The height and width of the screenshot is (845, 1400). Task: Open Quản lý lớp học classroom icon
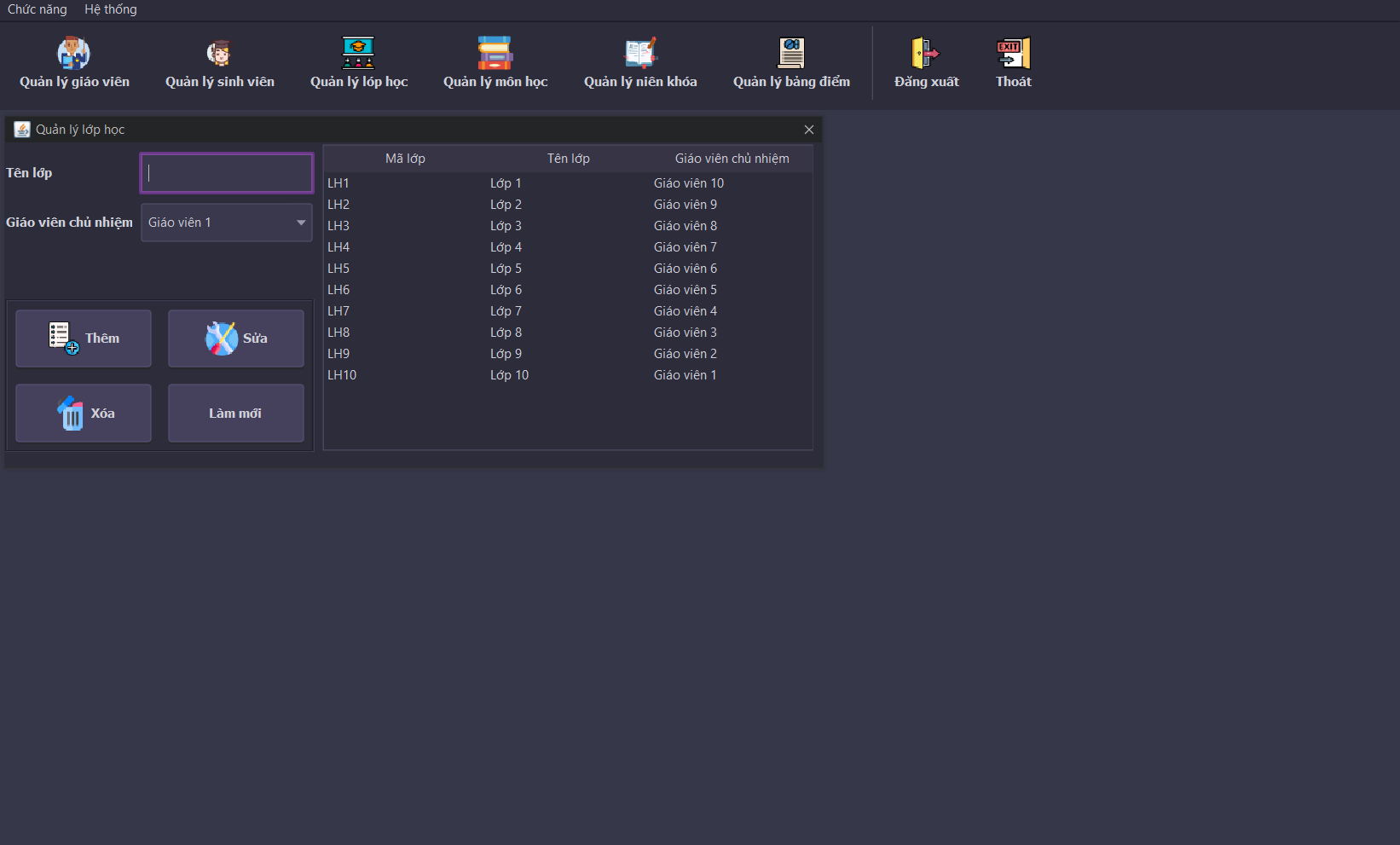click(x=358, y=53)
